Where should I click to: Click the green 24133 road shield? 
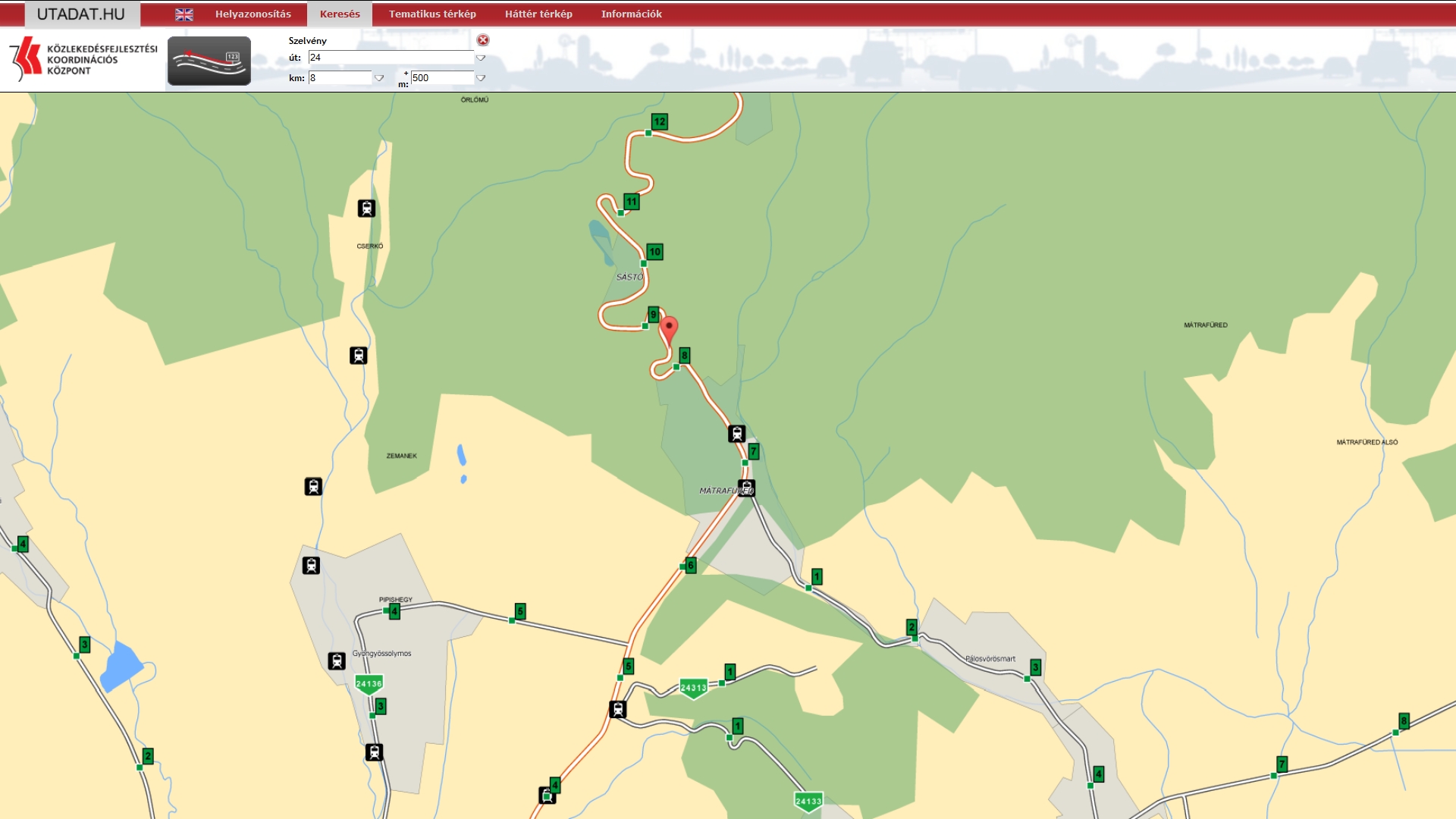tap(808, 802)
